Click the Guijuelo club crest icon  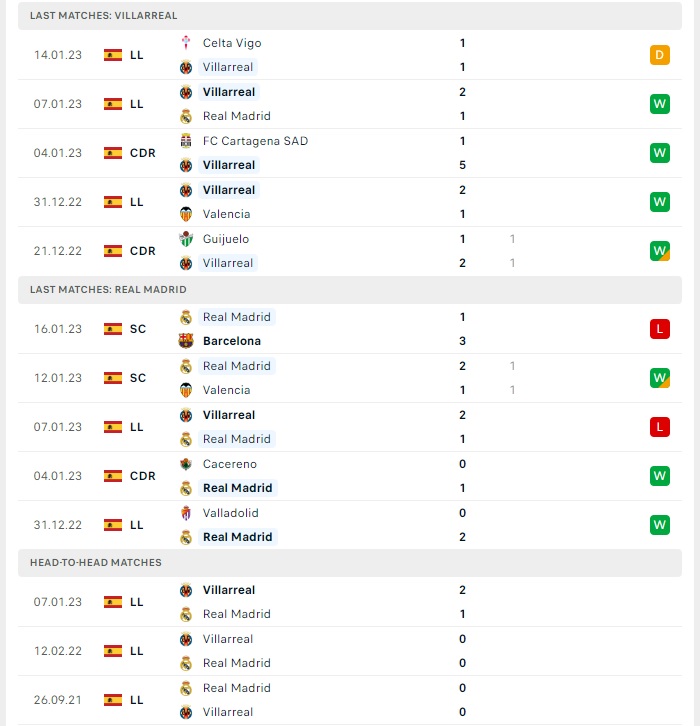pos(186,239)
